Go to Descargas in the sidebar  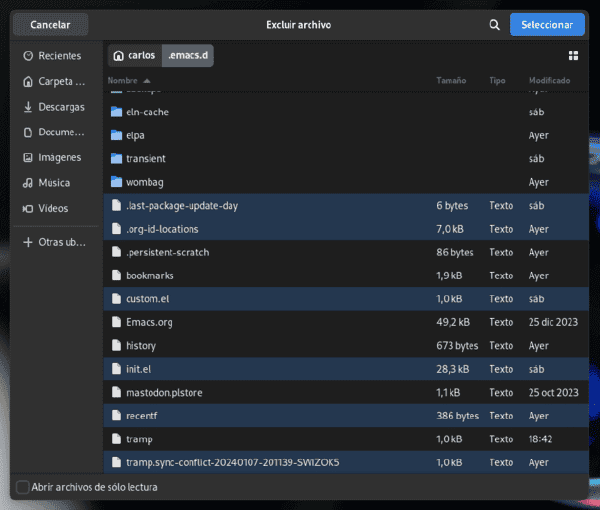coord(56,107)
